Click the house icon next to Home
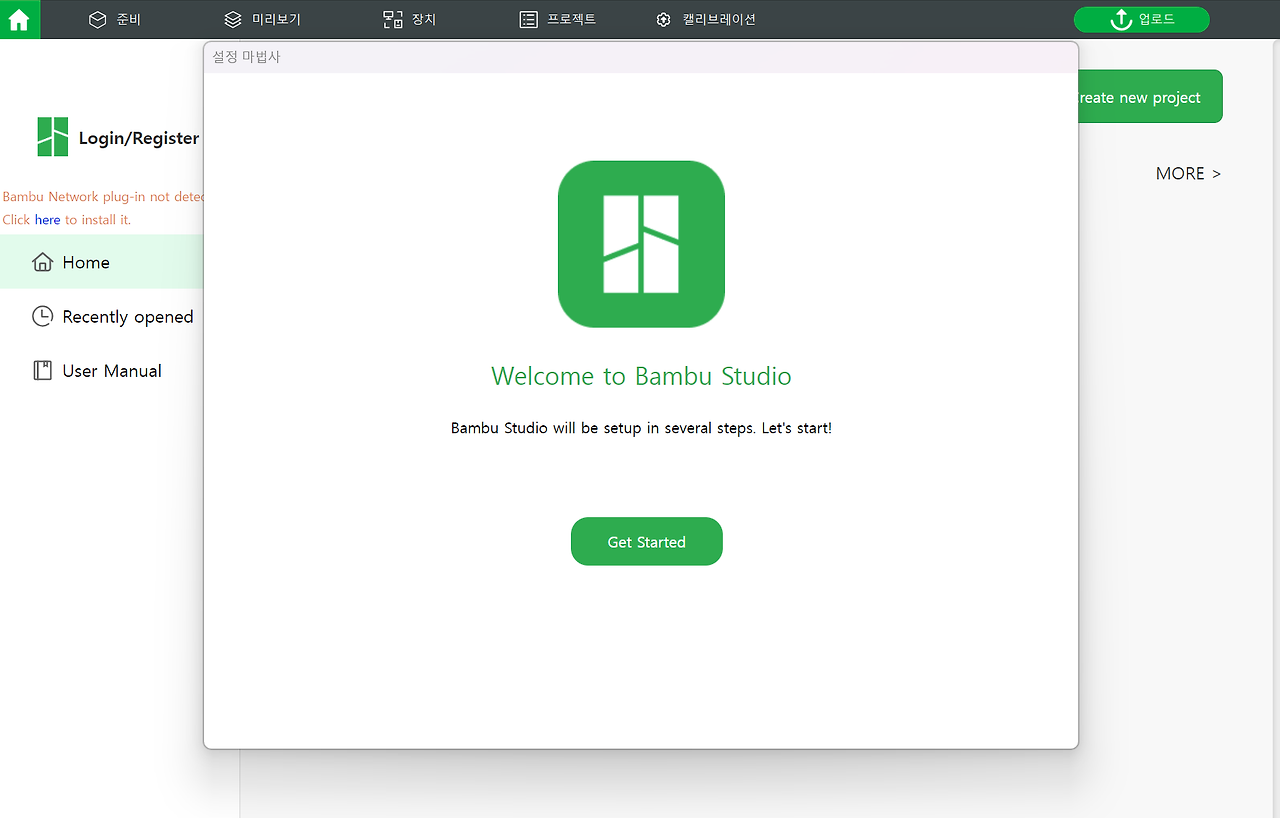Viewport: 1280px width, 818px height. (x=42, y=262)
